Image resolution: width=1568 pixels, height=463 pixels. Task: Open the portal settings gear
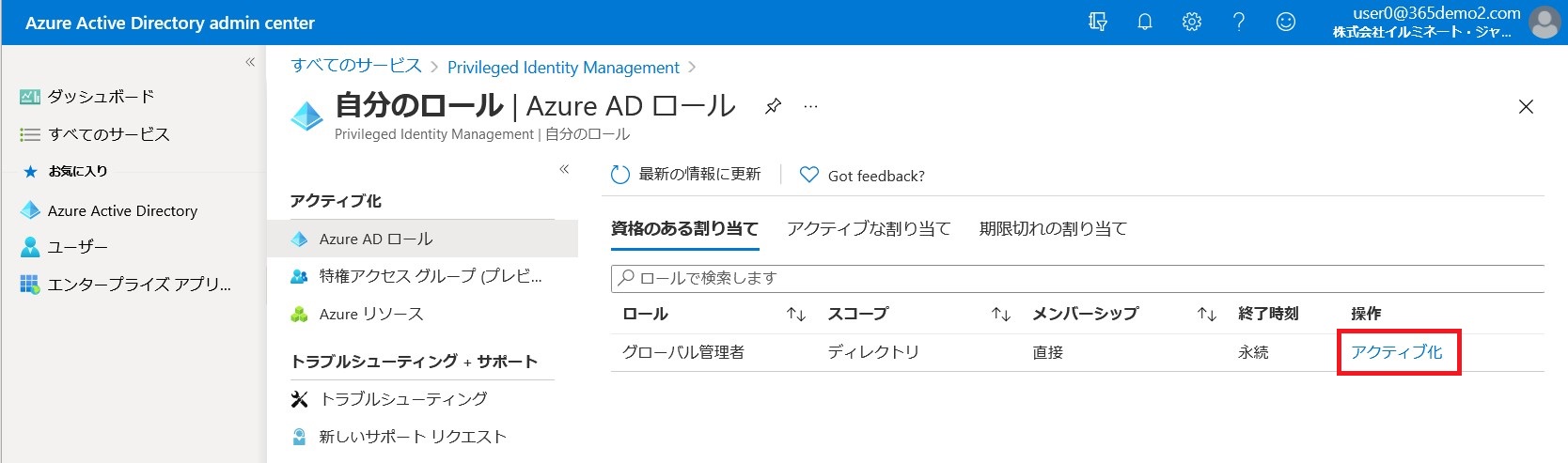point(1192,22)
